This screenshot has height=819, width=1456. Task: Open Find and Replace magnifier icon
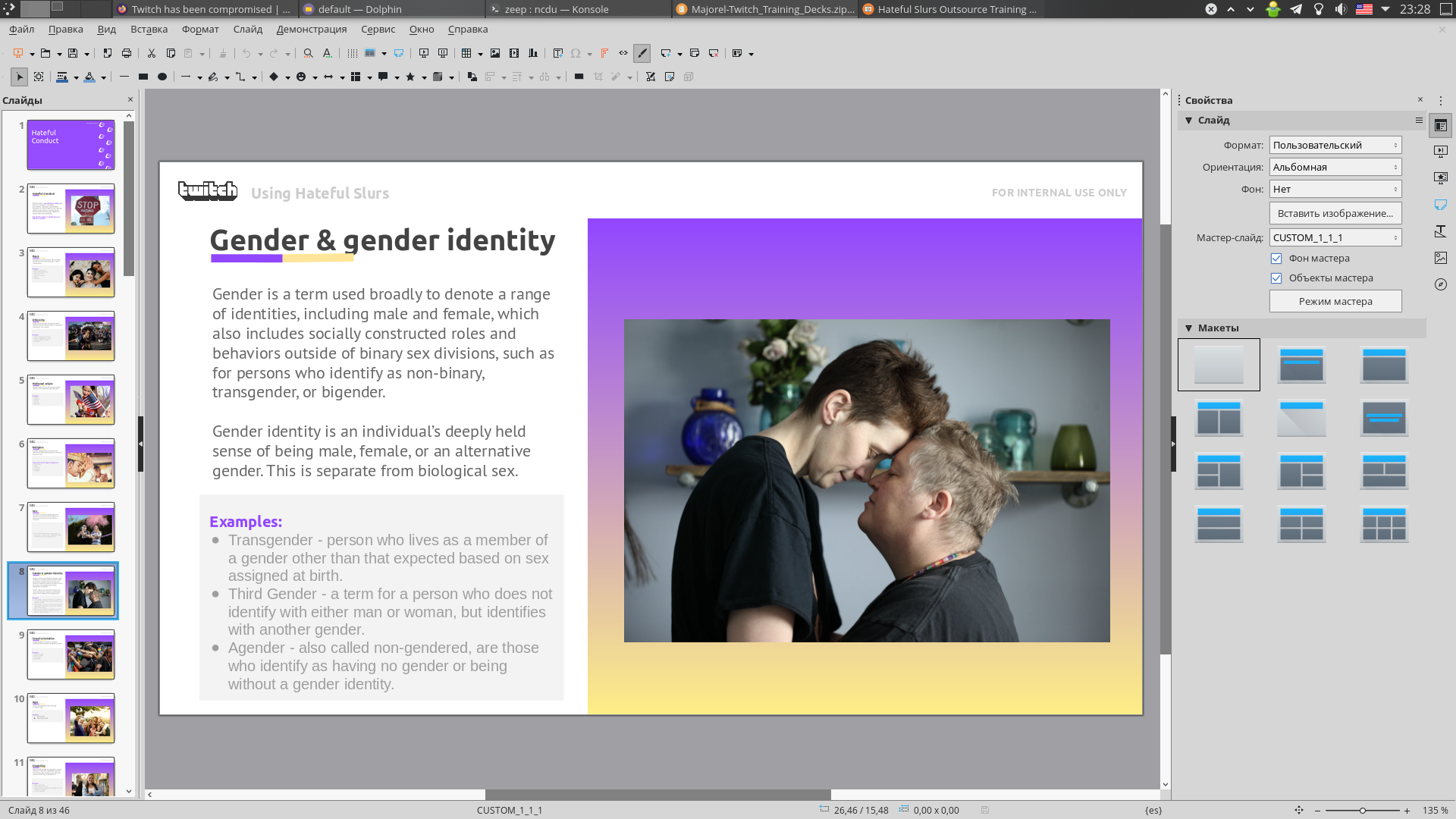pyautogui.click(x=308, y=54)
